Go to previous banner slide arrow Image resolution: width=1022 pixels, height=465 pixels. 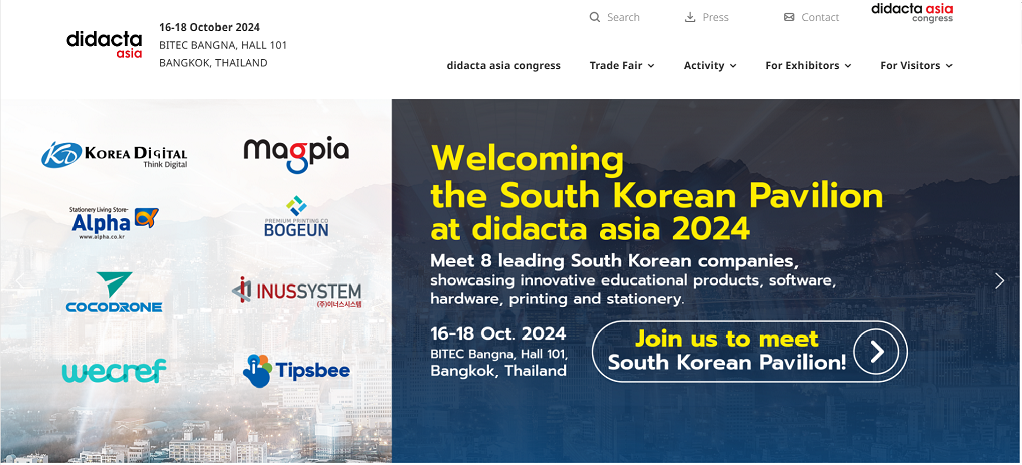point(20,281)
